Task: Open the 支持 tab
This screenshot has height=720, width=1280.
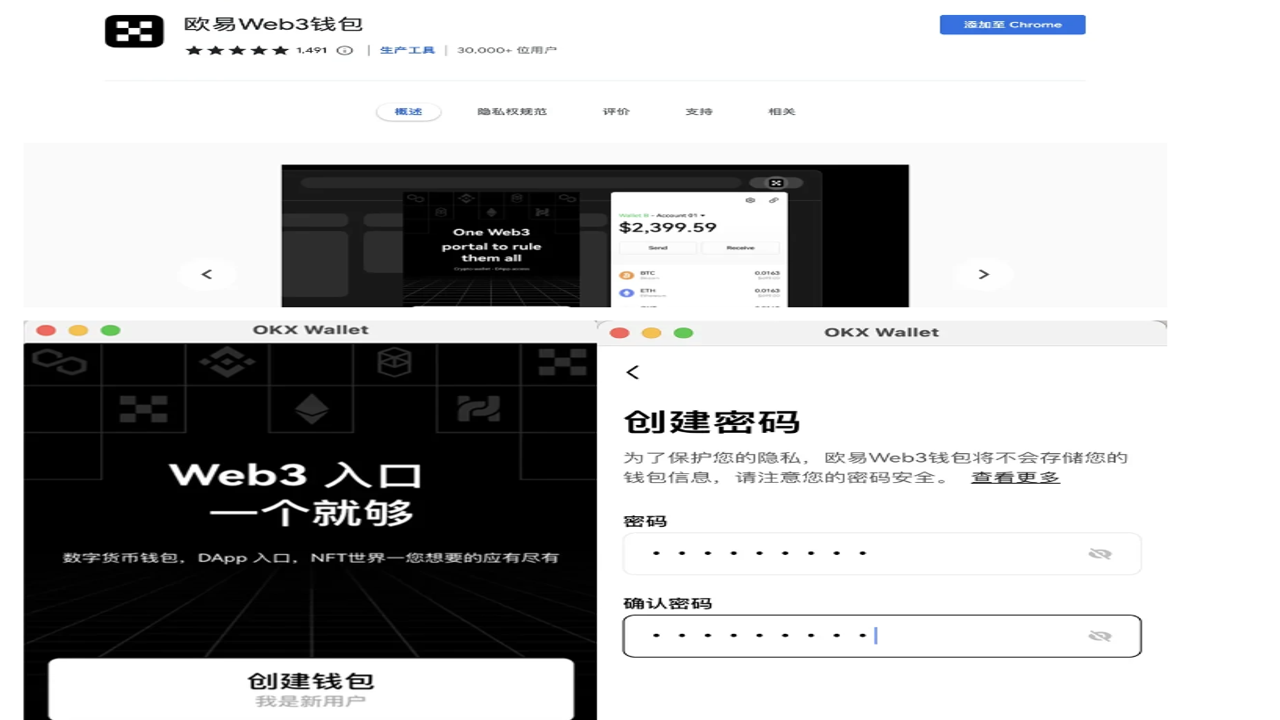Action: coord(699,112)
